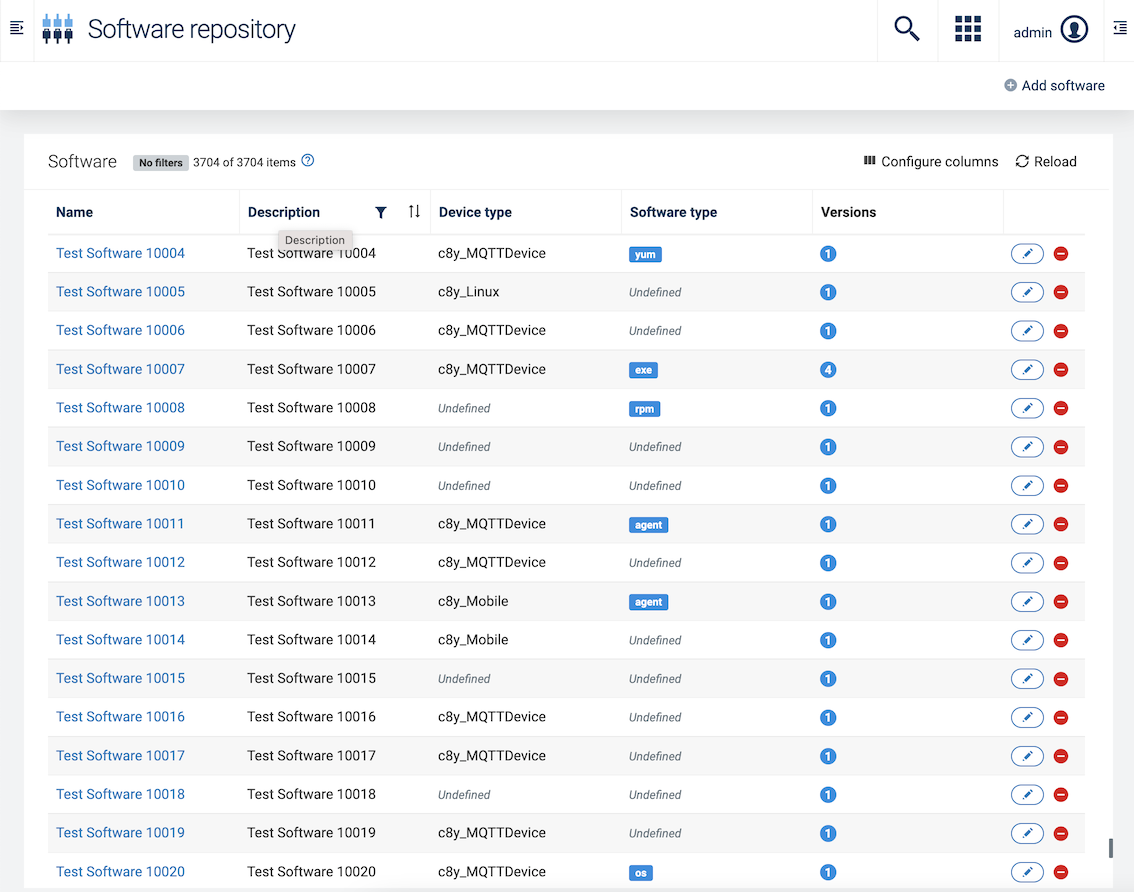Open the application switcher grid
Screen dimensions: 1134x892
(968, 30)
